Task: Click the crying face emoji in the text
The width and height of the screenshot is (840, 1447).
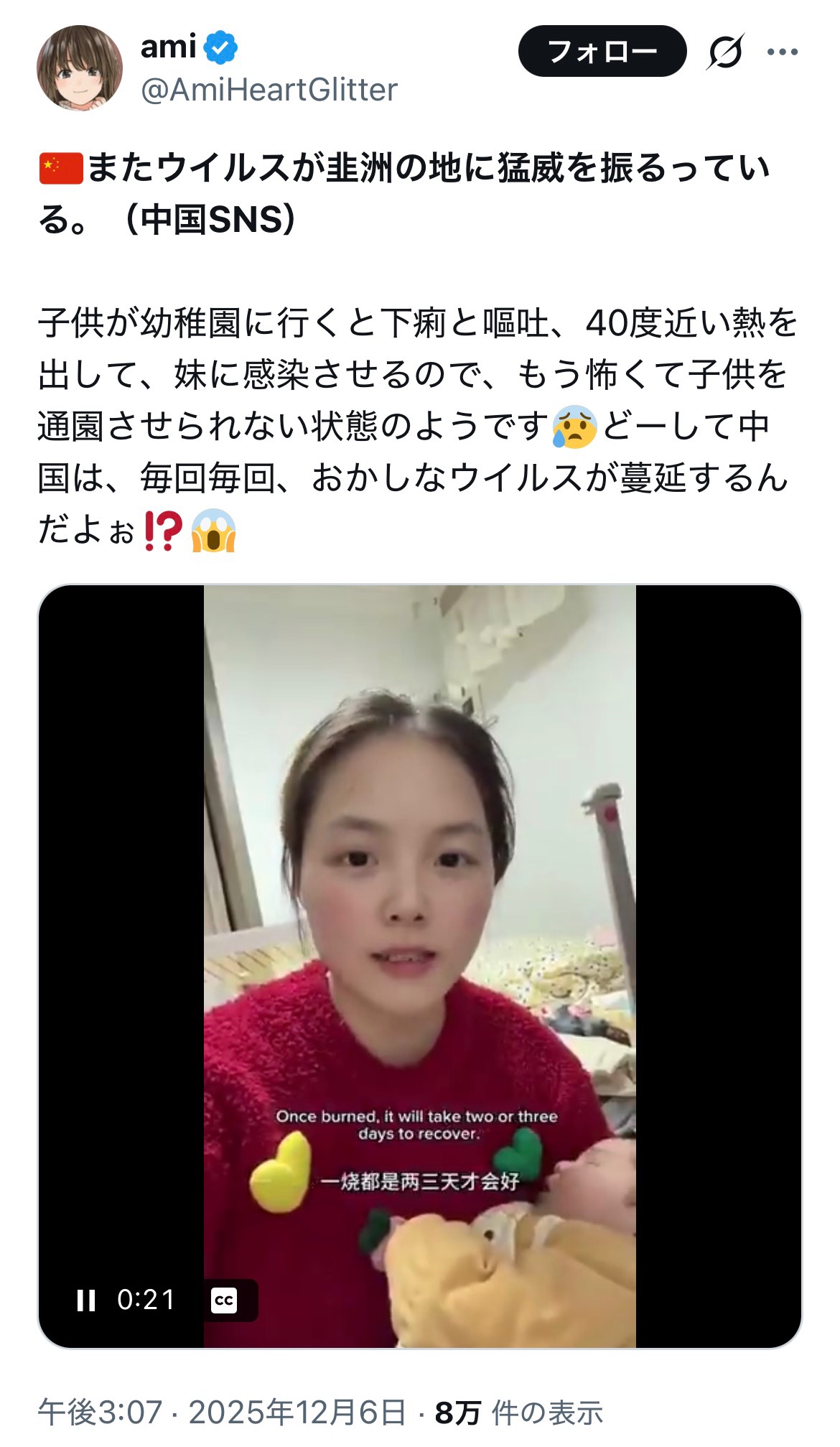Action: (574, 427)
